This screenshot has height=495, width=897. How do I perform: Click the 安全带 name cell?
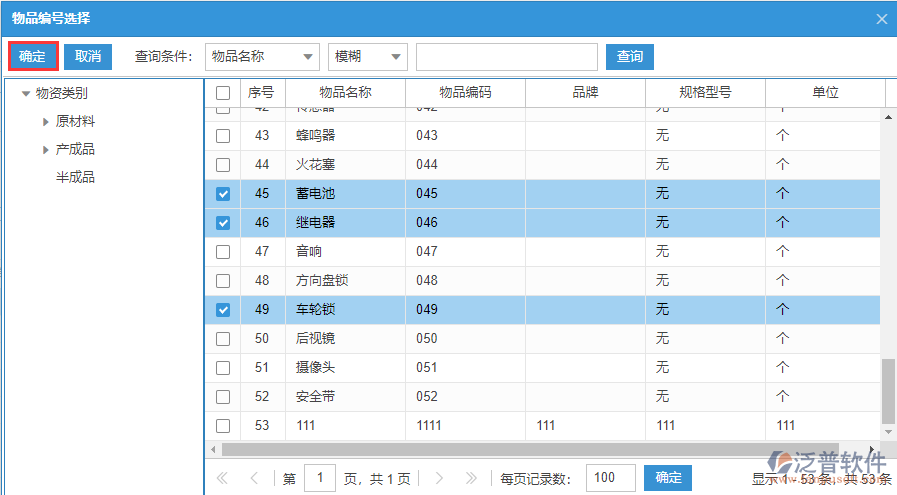coord(346,397)
